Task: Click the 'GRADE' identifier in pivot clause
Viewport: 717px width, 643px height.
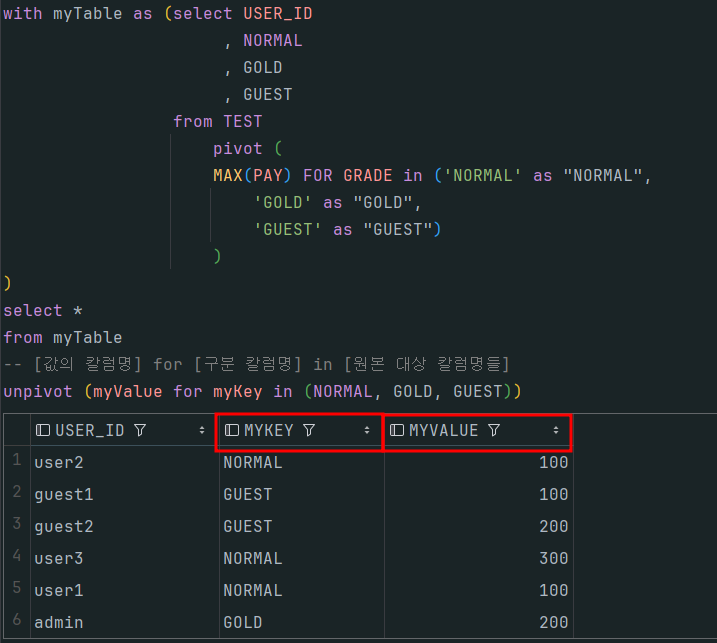Action: coord(368,176)
